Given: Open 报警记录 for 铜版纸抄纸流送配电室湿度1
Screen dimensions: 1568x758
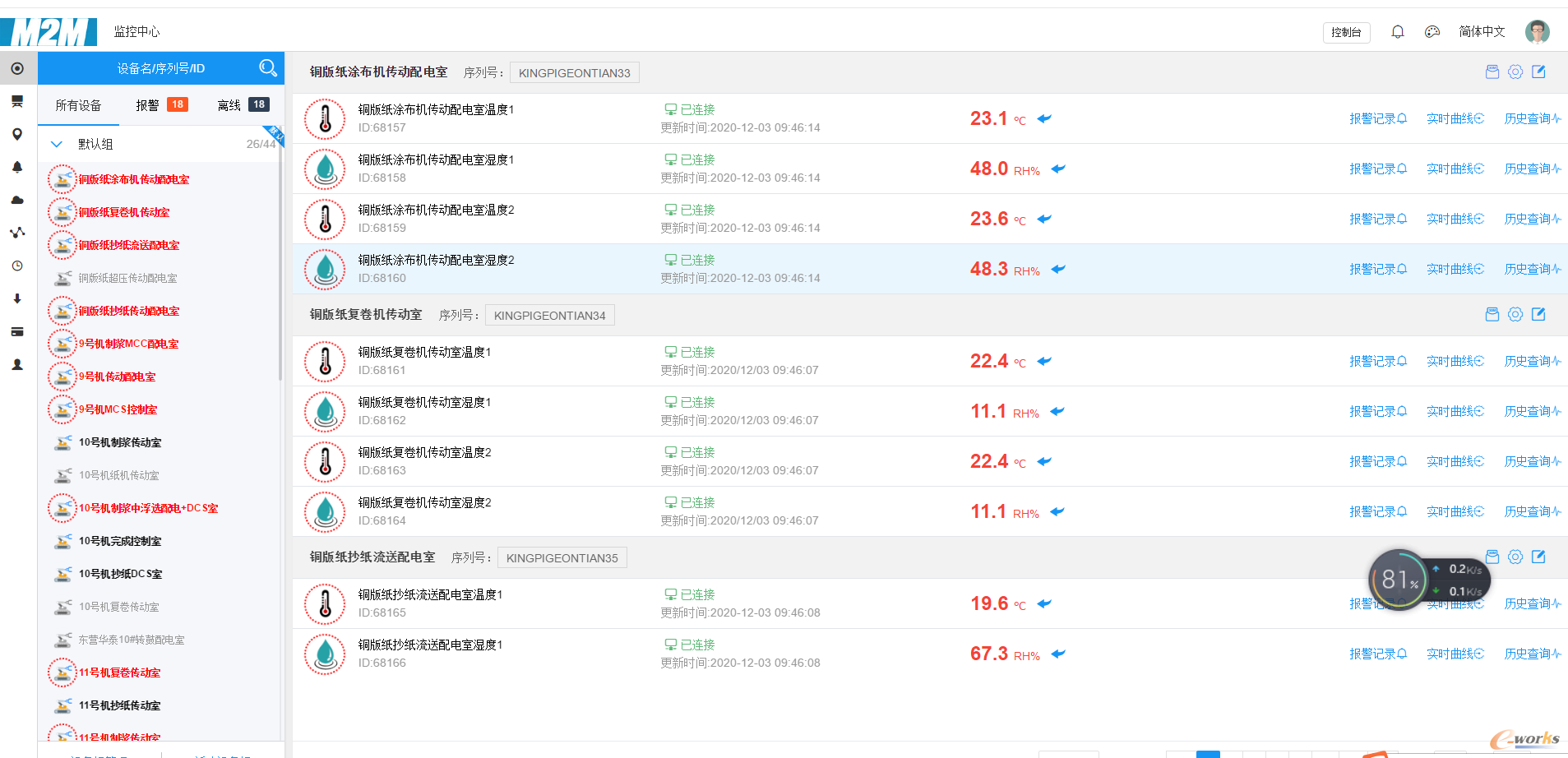Looking at the screenshot, I should (x=1378, y=654).
